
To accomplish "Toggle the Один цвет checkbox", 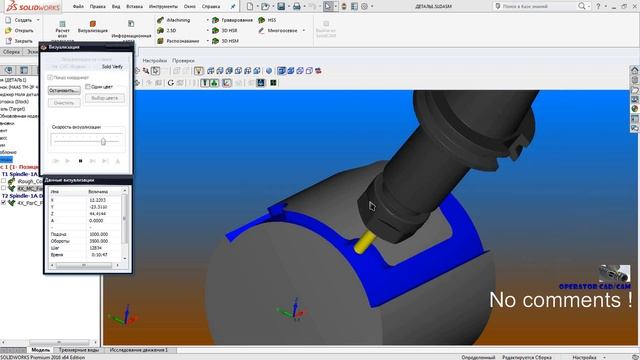I will point(88,87).
